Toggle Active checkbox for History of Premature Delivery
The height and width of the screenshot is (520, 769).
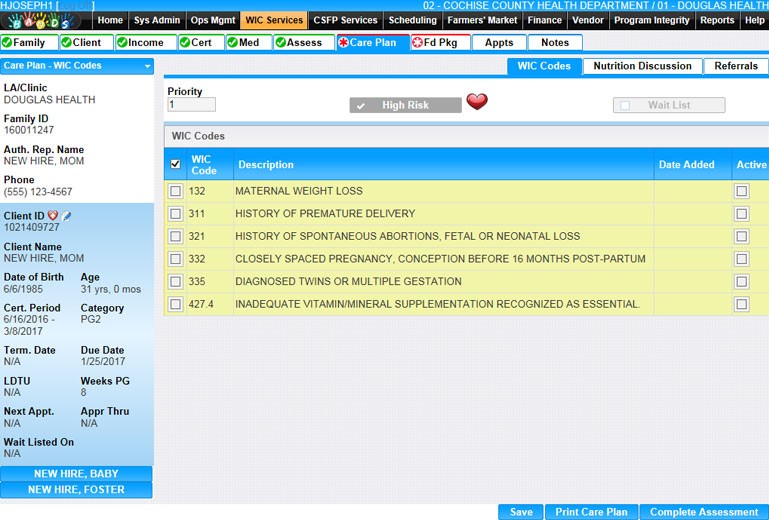click(x=741, y=214)
